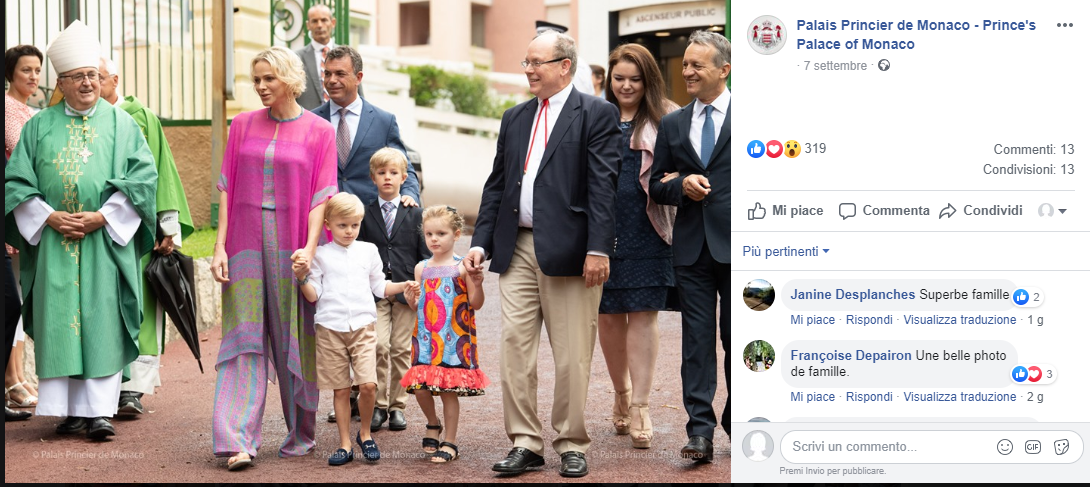Image resolution: width=1090 pixels, height=487 pixels.
Task: Open the three-dot post options menu
Action: (1064, 25)
